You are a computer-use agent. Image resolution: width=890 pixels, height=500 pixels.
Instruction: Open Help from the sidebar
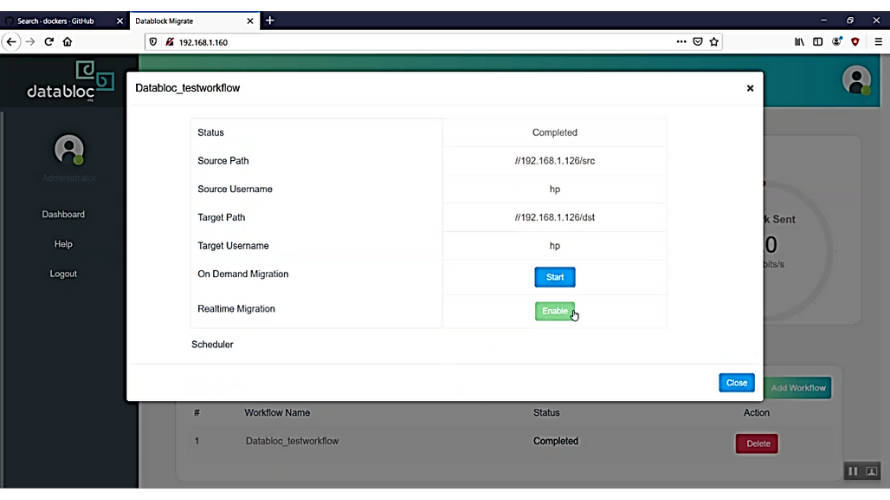click(63, 244)
